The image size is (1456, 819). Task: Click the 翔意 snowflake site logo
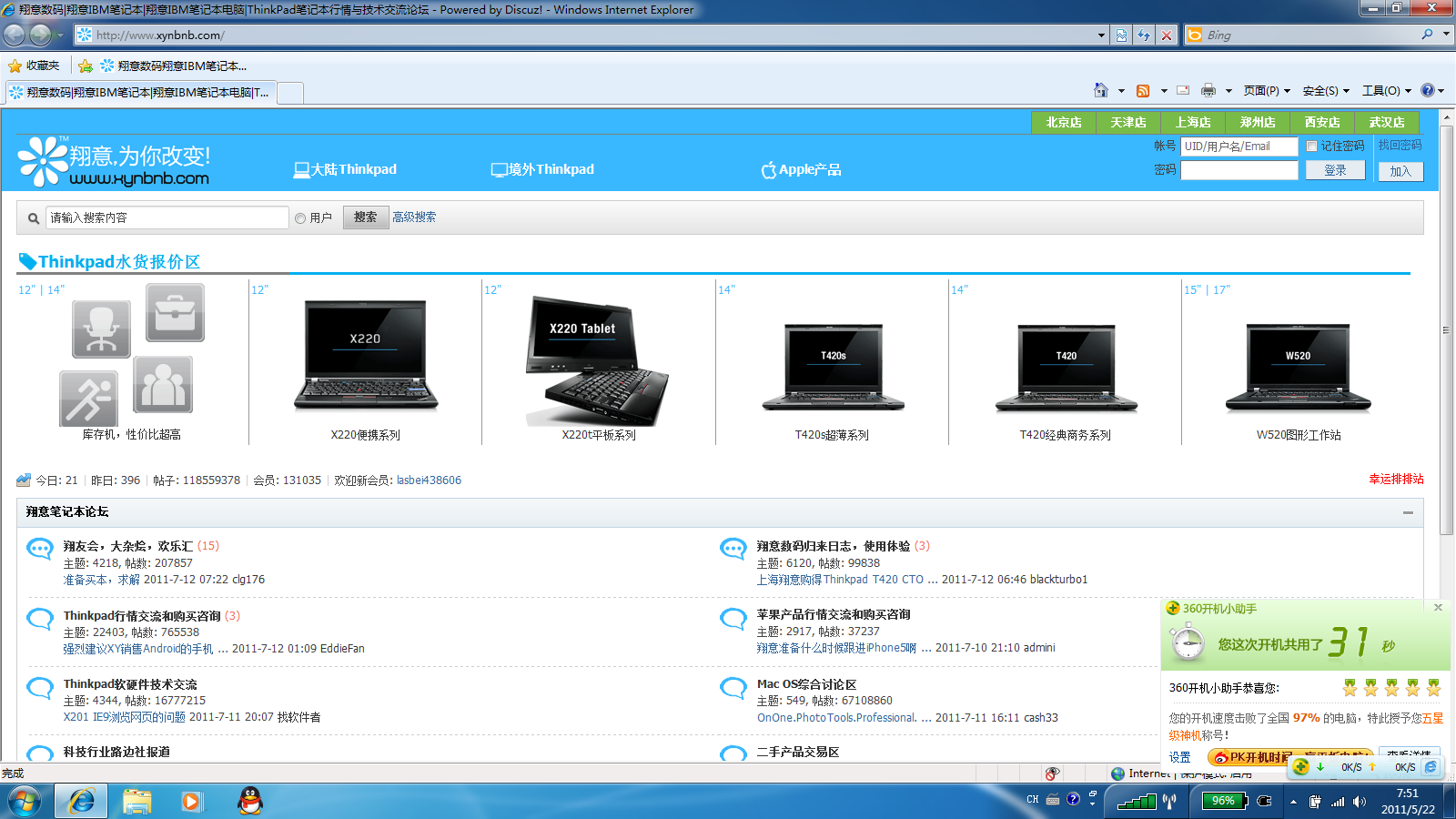click(43, 161)
